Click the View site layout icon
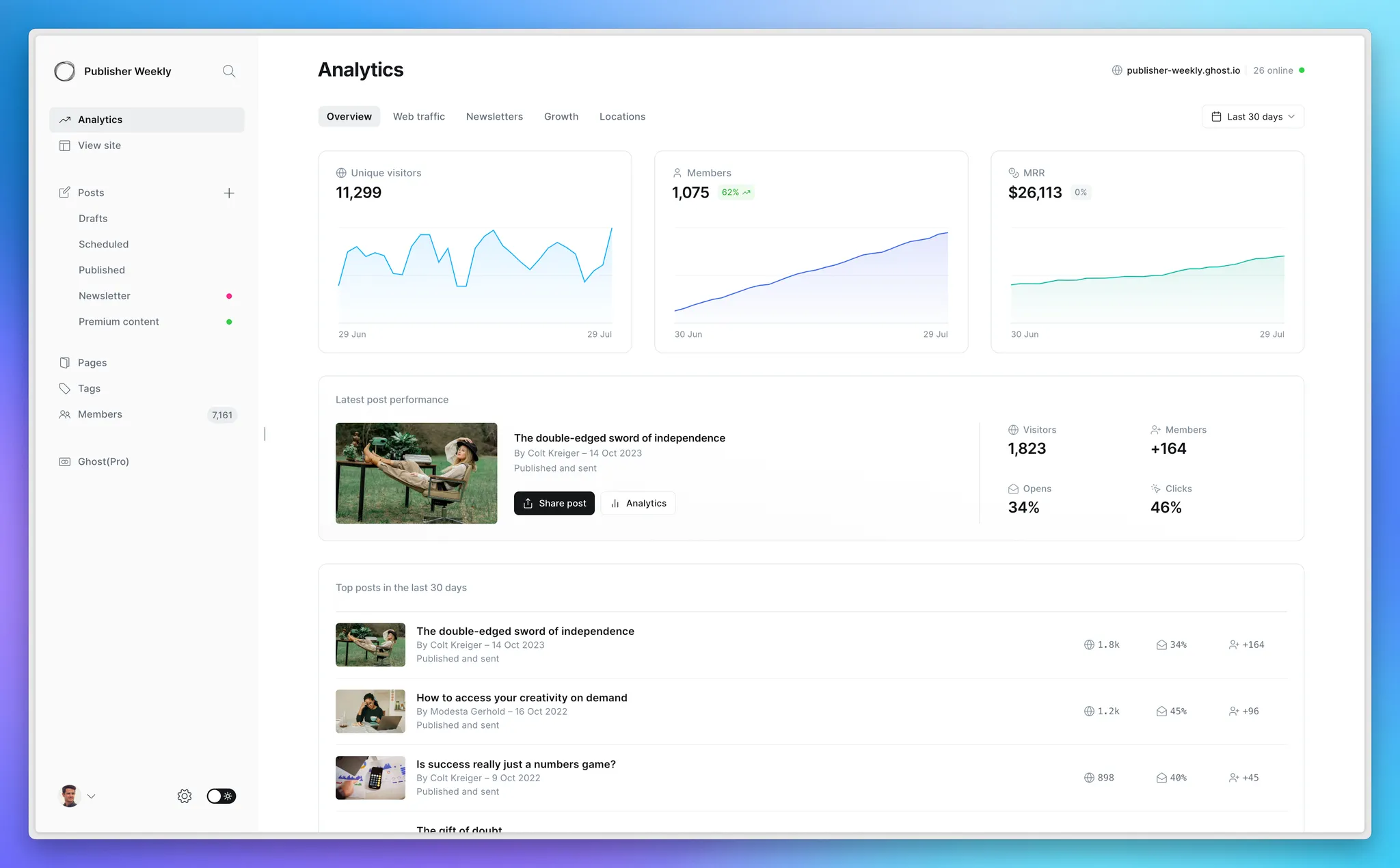 pyautogui.click(x=65, y=146)
